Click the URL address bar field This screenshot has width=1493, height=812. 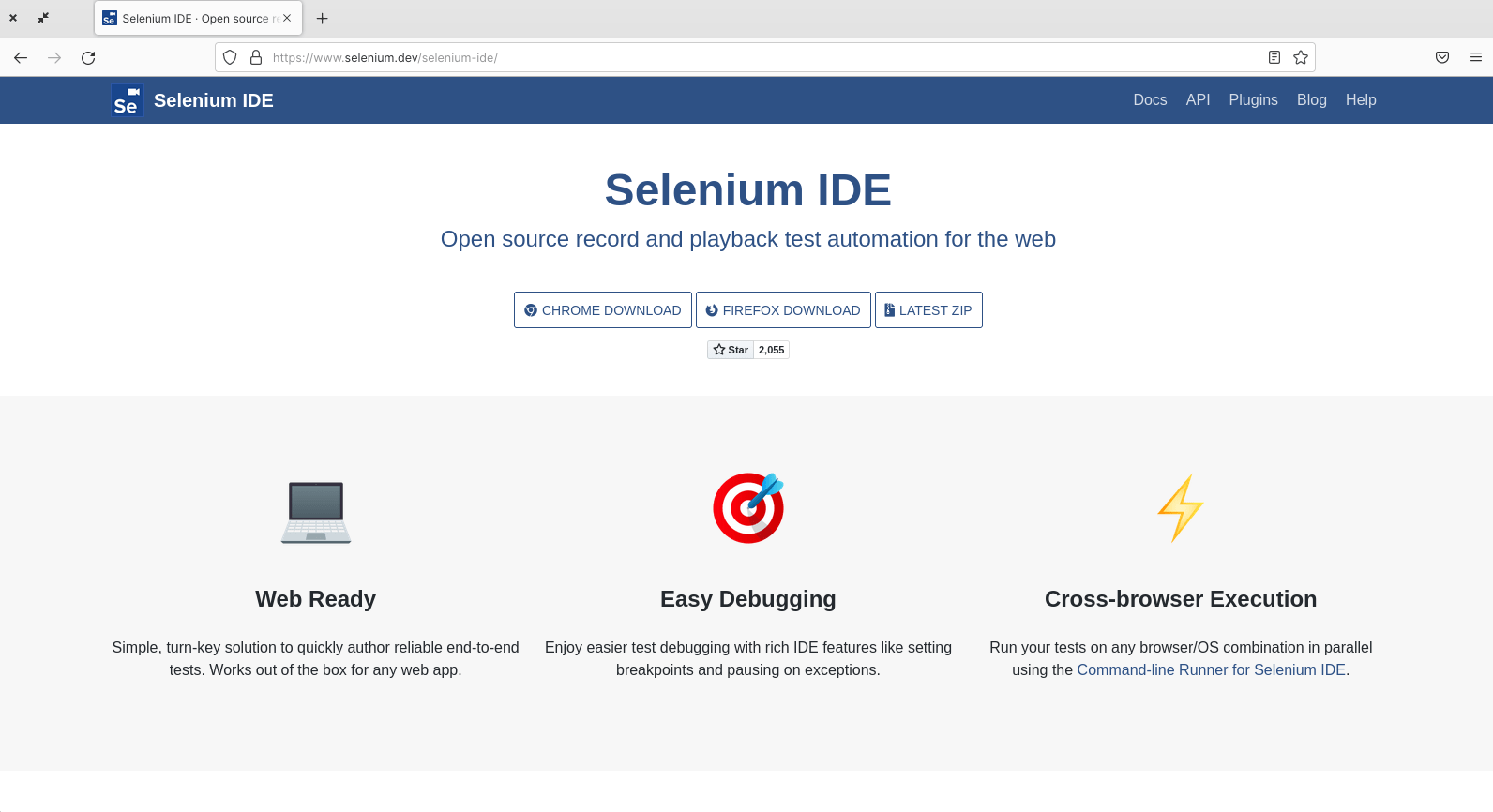tap(764, 57)
